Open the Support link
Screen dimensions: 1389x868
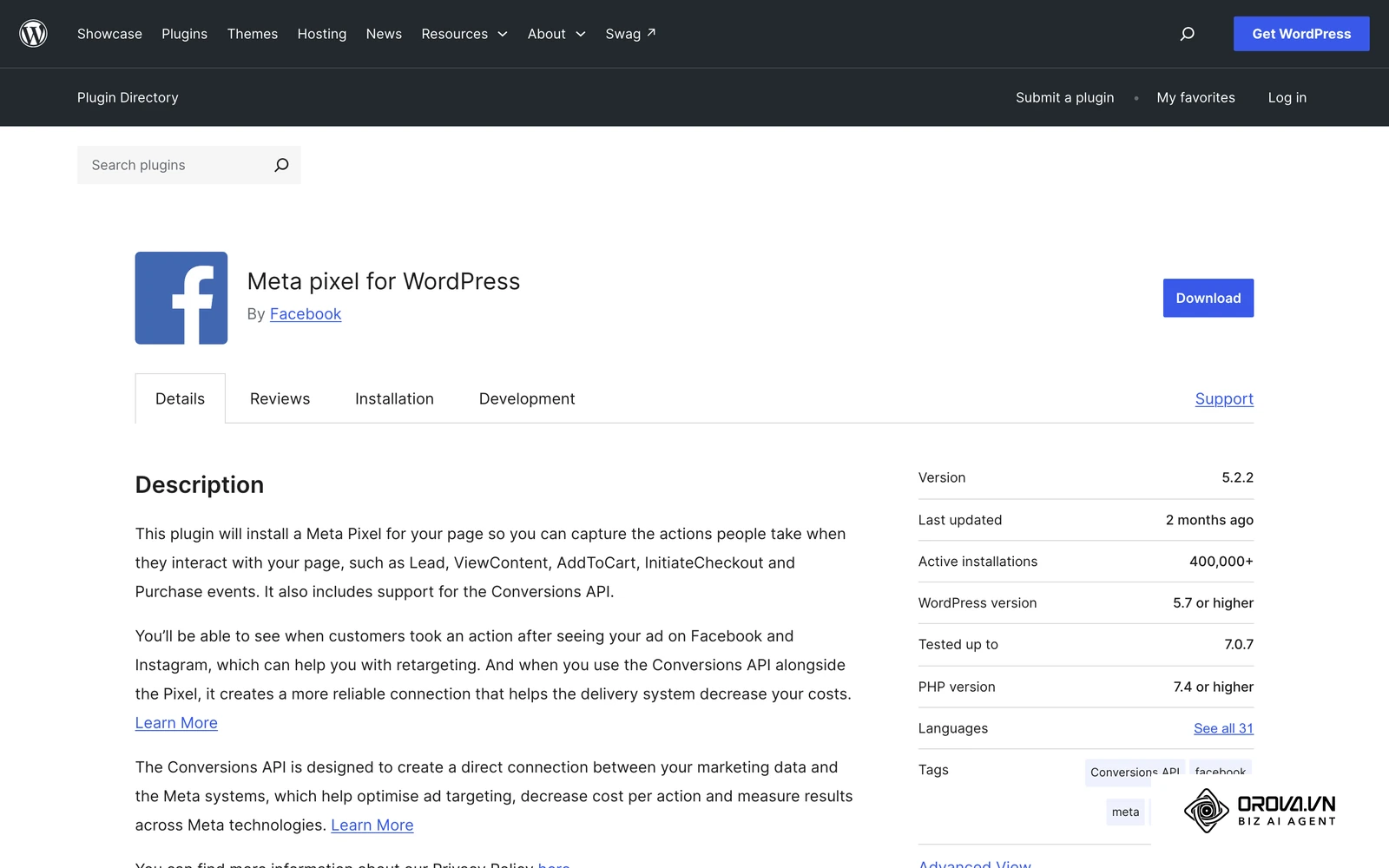(x=1224, y=398)
